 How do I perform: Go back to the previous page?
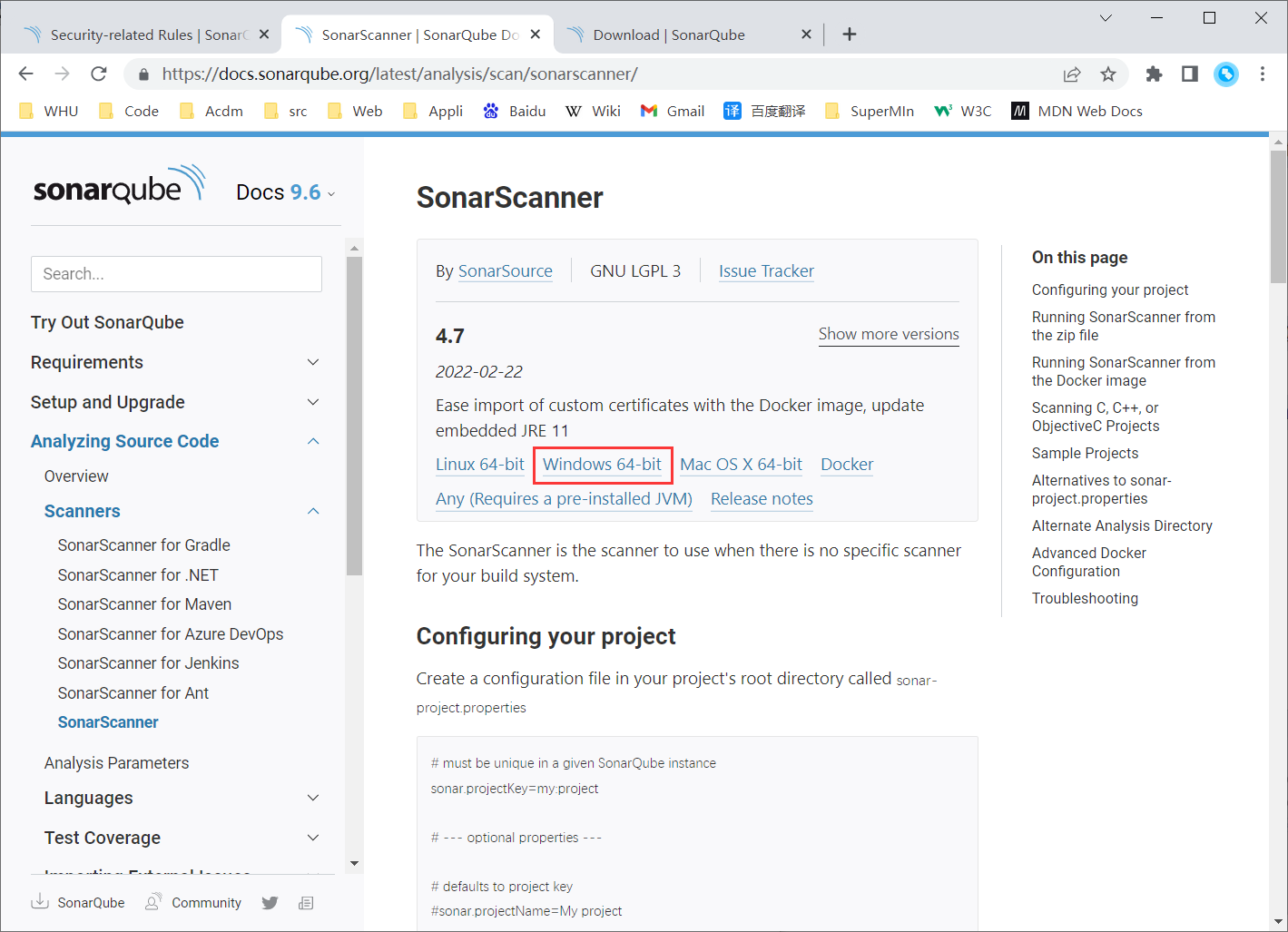click(x=26, y=74)
